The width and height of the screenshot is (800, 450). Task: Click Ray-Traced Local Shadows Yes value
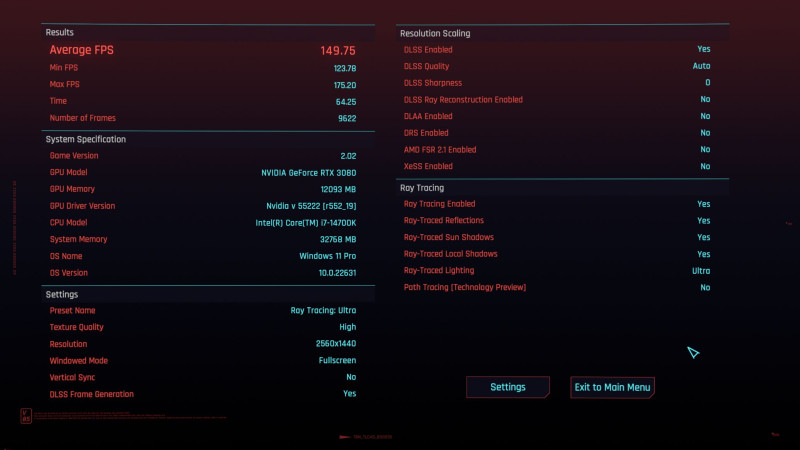(704, 254)
